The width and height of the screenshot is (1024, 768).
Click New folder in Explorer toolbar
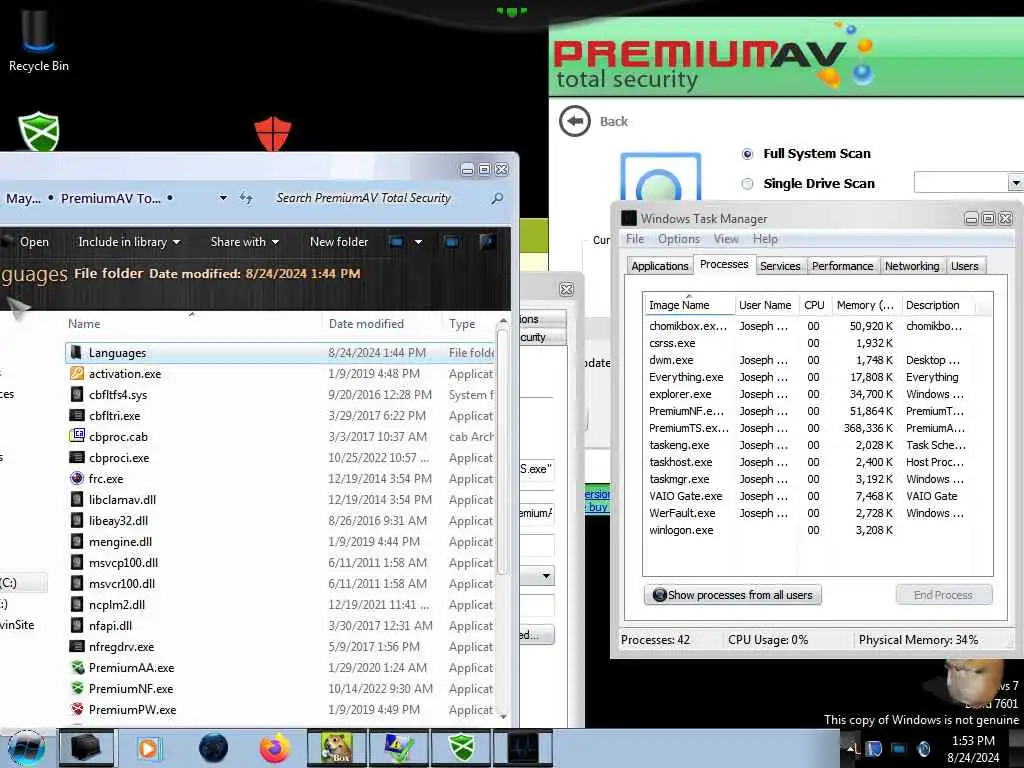click(339, 242)
